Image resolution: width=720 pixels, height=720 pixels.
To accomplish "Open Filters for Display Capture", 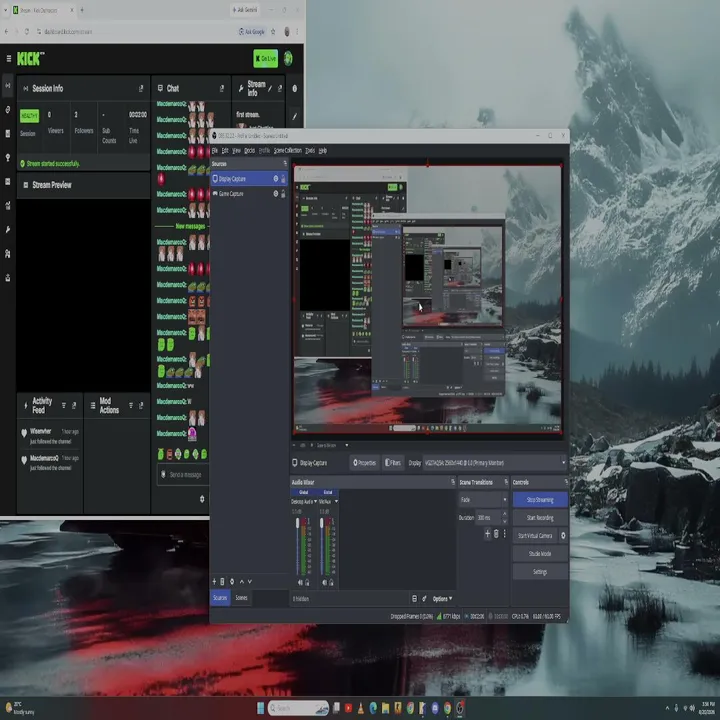I will tap(393, 463).
